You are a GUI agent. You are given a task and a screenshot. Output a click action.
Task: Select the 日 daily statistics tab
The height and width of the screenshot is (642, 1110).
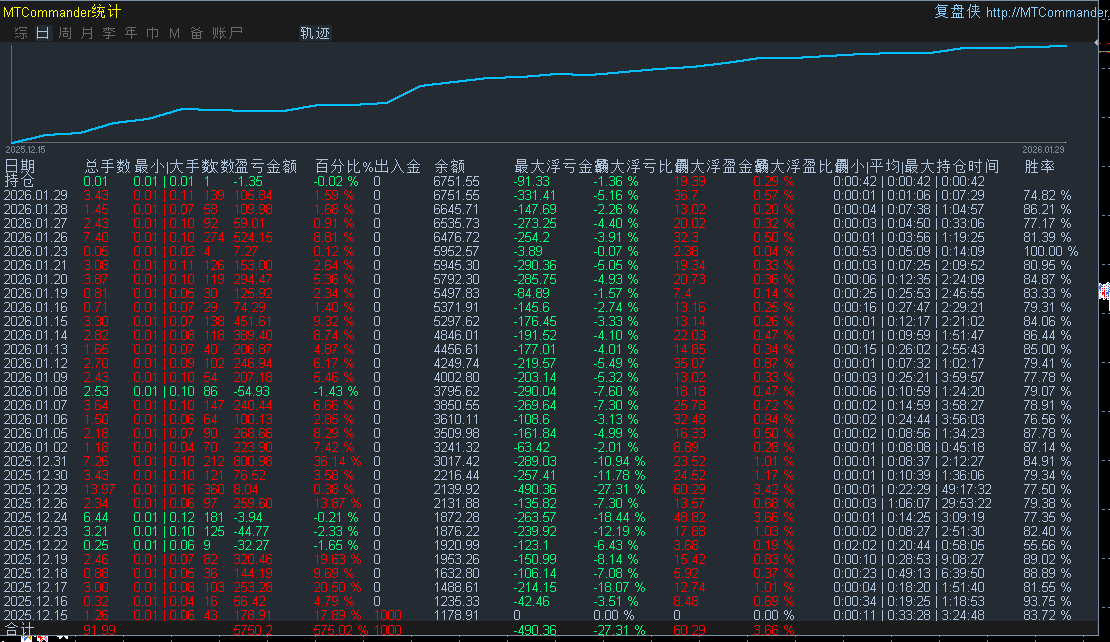coord(42,33)
